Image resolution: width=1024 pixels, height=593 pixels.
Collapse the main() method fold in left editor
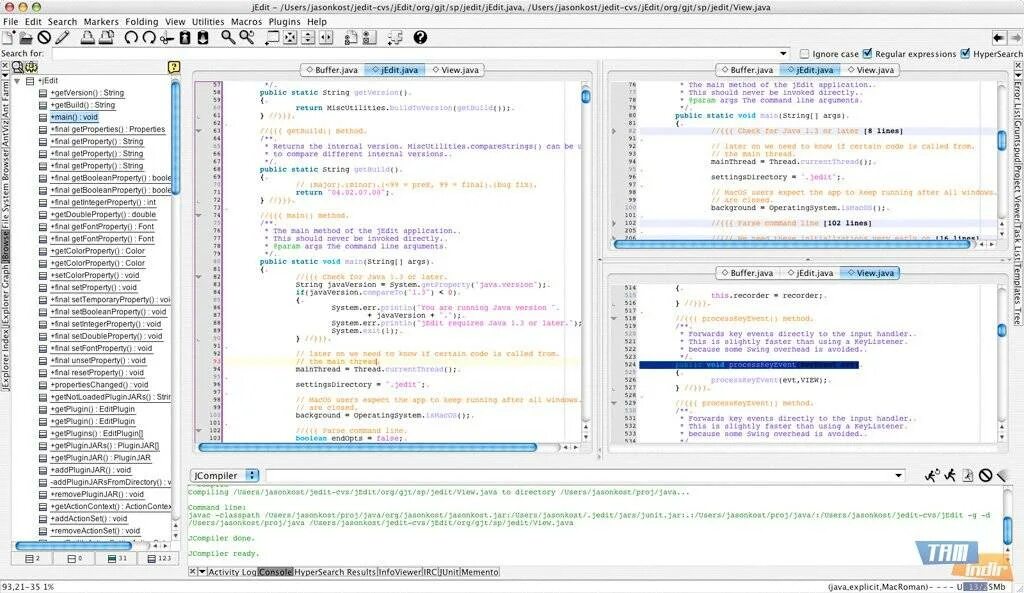199,216
